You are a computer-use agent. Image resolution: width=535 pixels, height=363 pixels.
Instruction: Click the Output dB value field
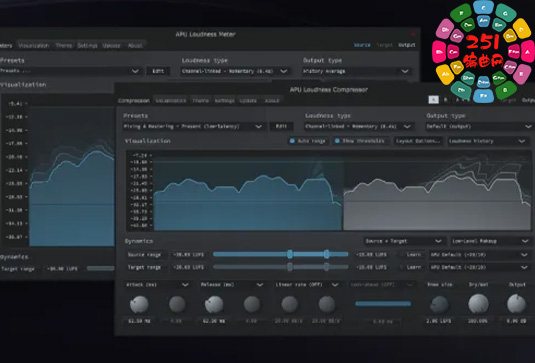coord(517,321)
